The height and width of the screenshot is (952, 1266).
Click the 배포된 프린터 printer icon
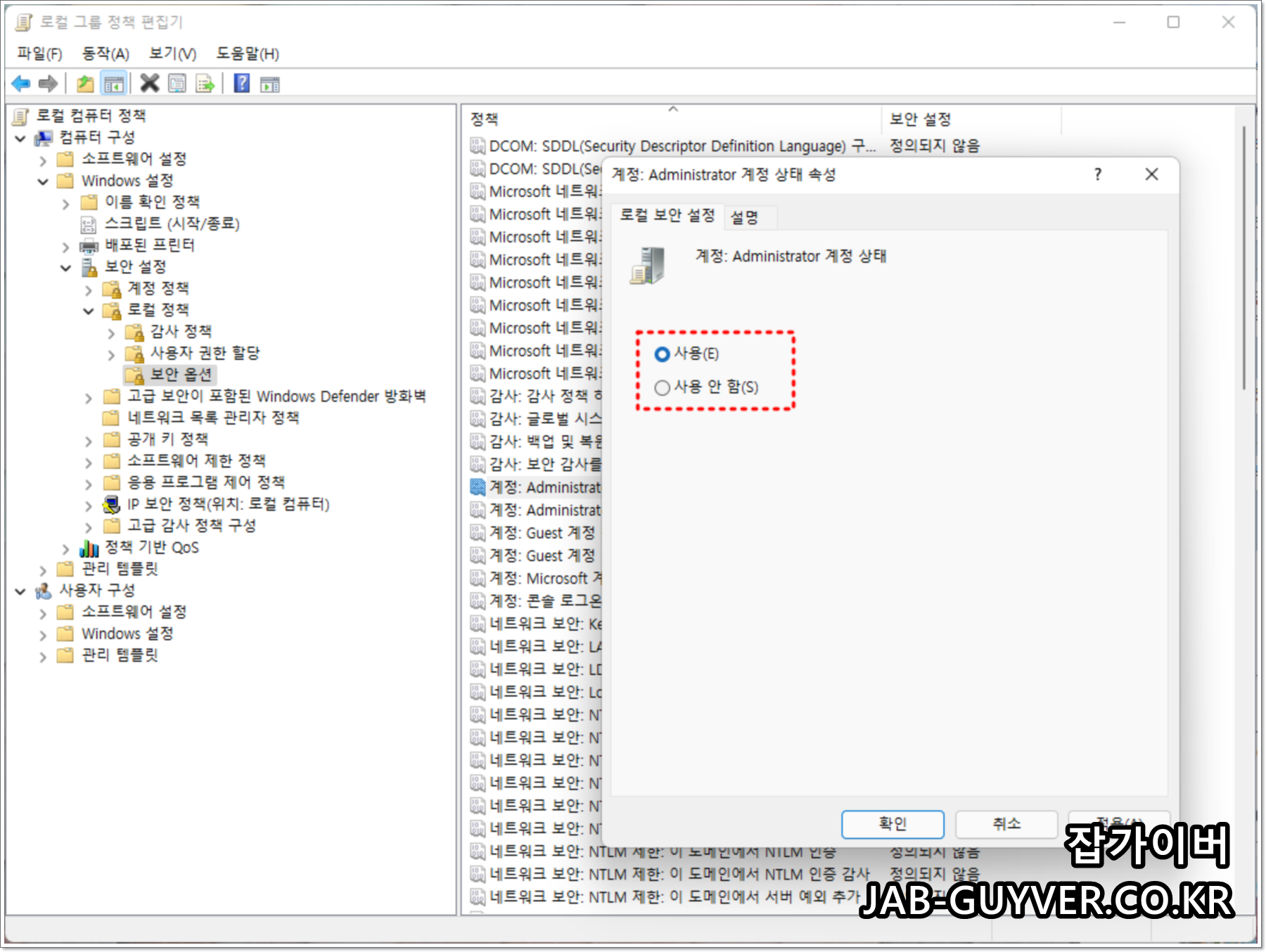coord(89,246)
